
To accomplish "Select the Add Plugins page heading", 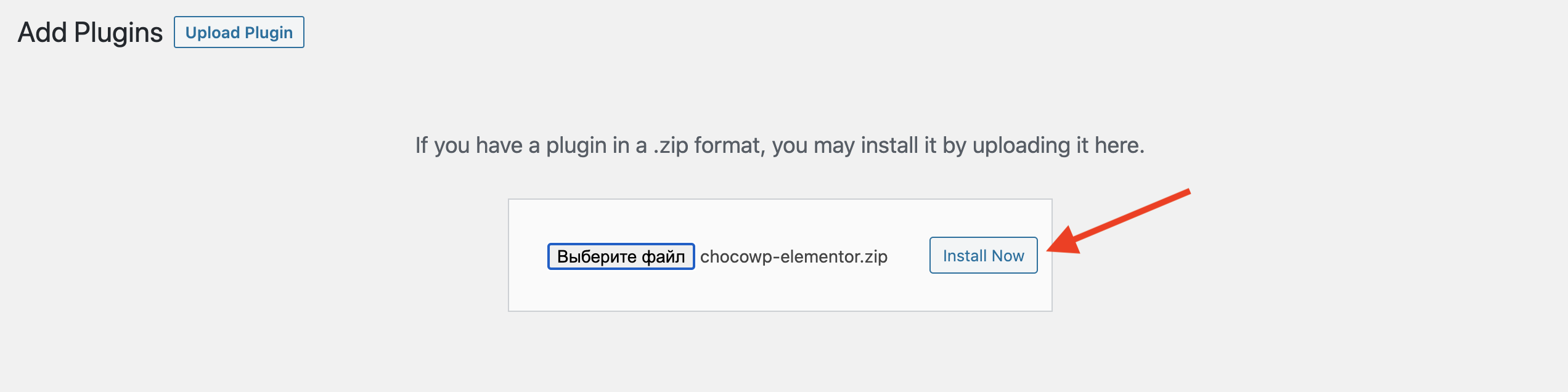I will (90, 33).
